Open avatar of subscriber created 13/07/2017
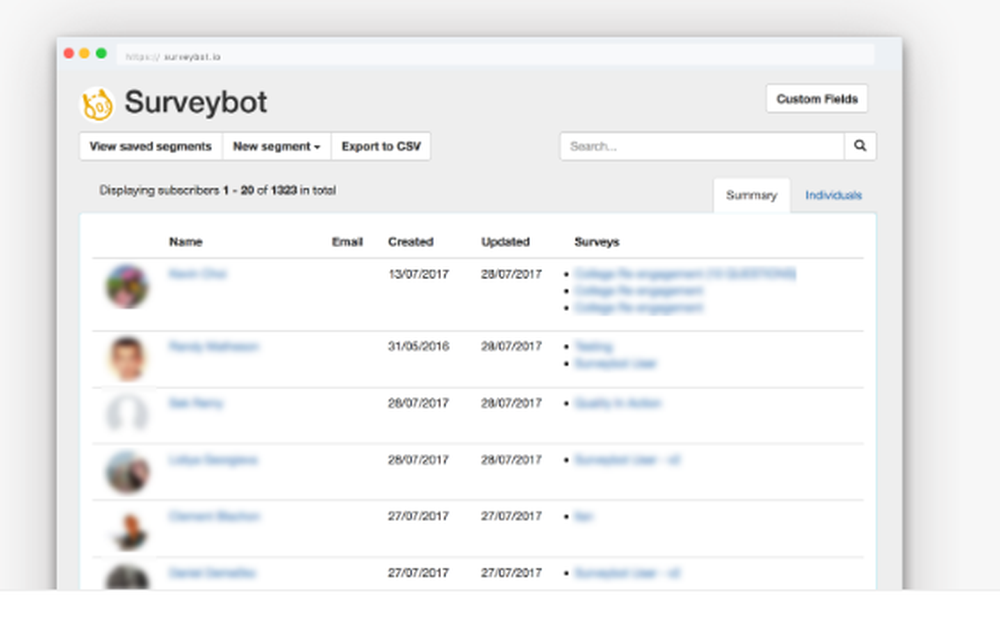The height and width of the screenshot is (623, 1000). pos(128,287)
